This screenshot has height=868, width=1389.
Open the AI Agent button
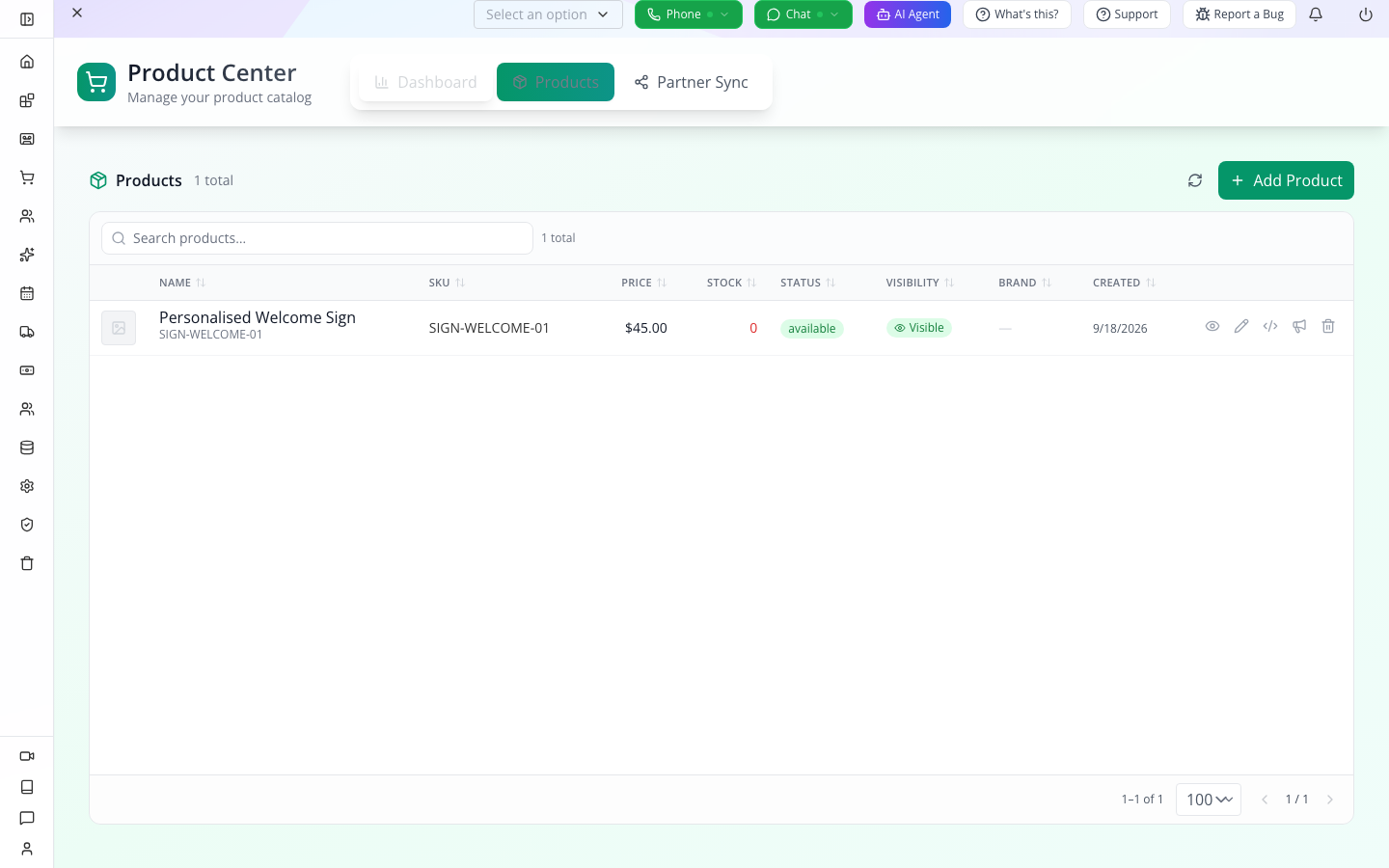pyautogui.click(x=908, y=14)
